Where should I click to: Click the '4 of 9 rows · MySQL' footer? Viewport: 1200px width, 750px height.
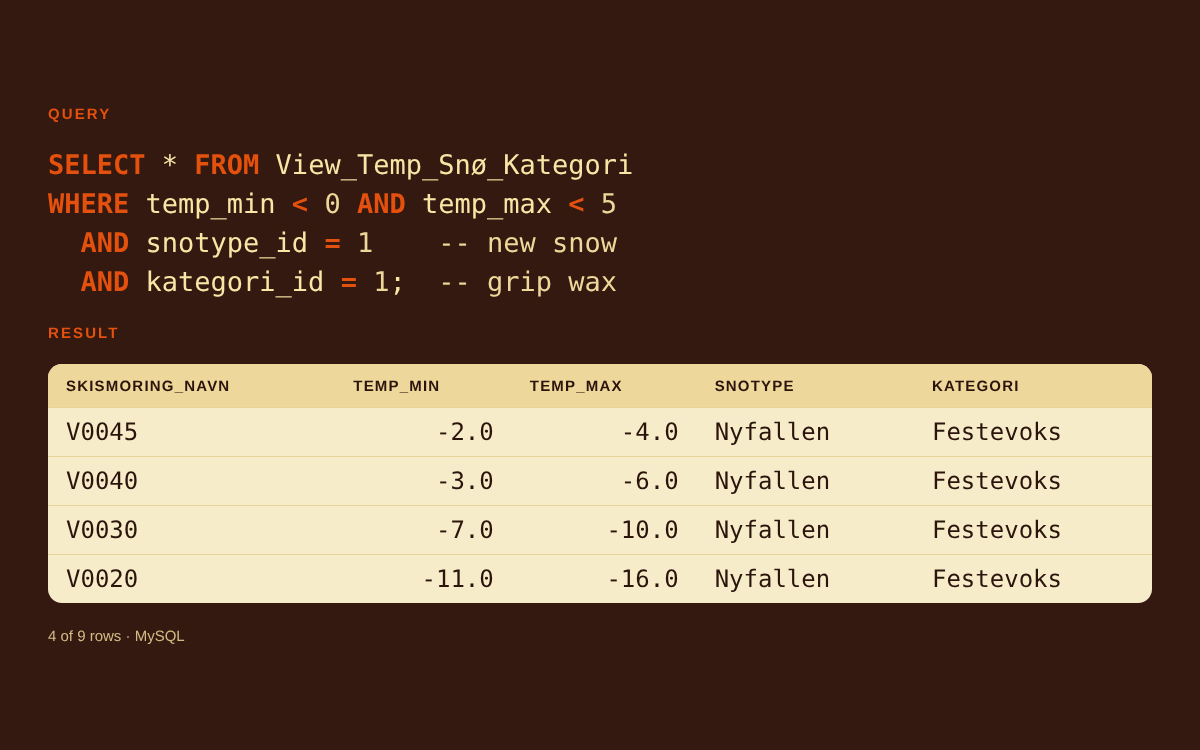116,636
